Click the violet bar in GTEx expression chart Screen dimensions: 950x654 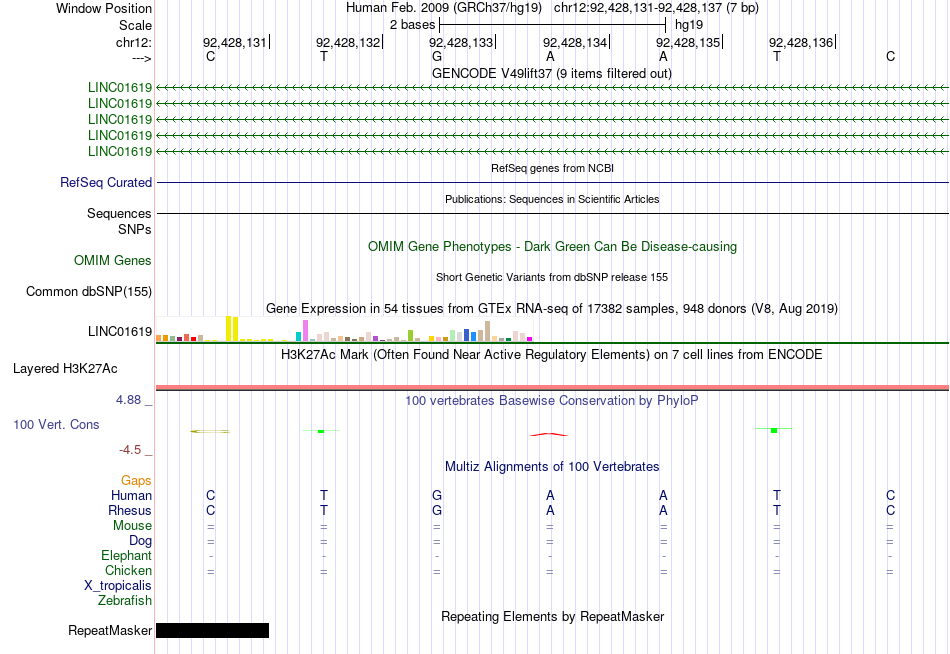coord(305,331)
